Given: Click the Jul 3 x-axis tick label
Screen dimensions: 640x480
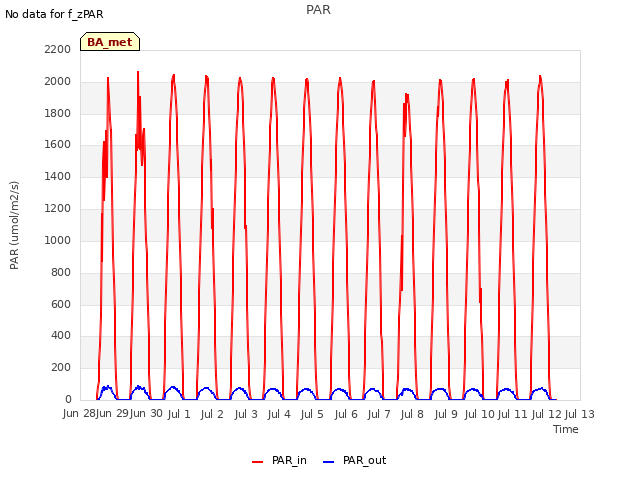Looking at the screenshot, I should point(246,414).
